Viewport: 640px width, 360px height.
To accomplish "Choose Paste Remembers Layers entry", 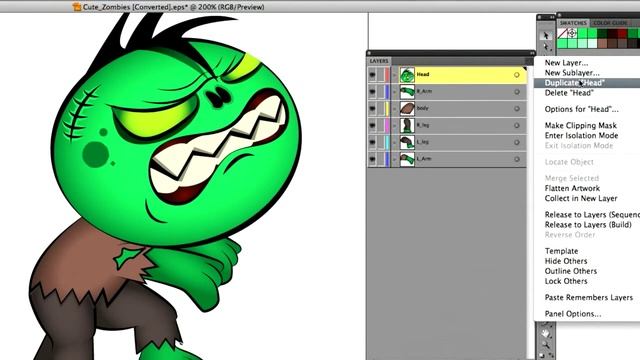I will point(589,298).
